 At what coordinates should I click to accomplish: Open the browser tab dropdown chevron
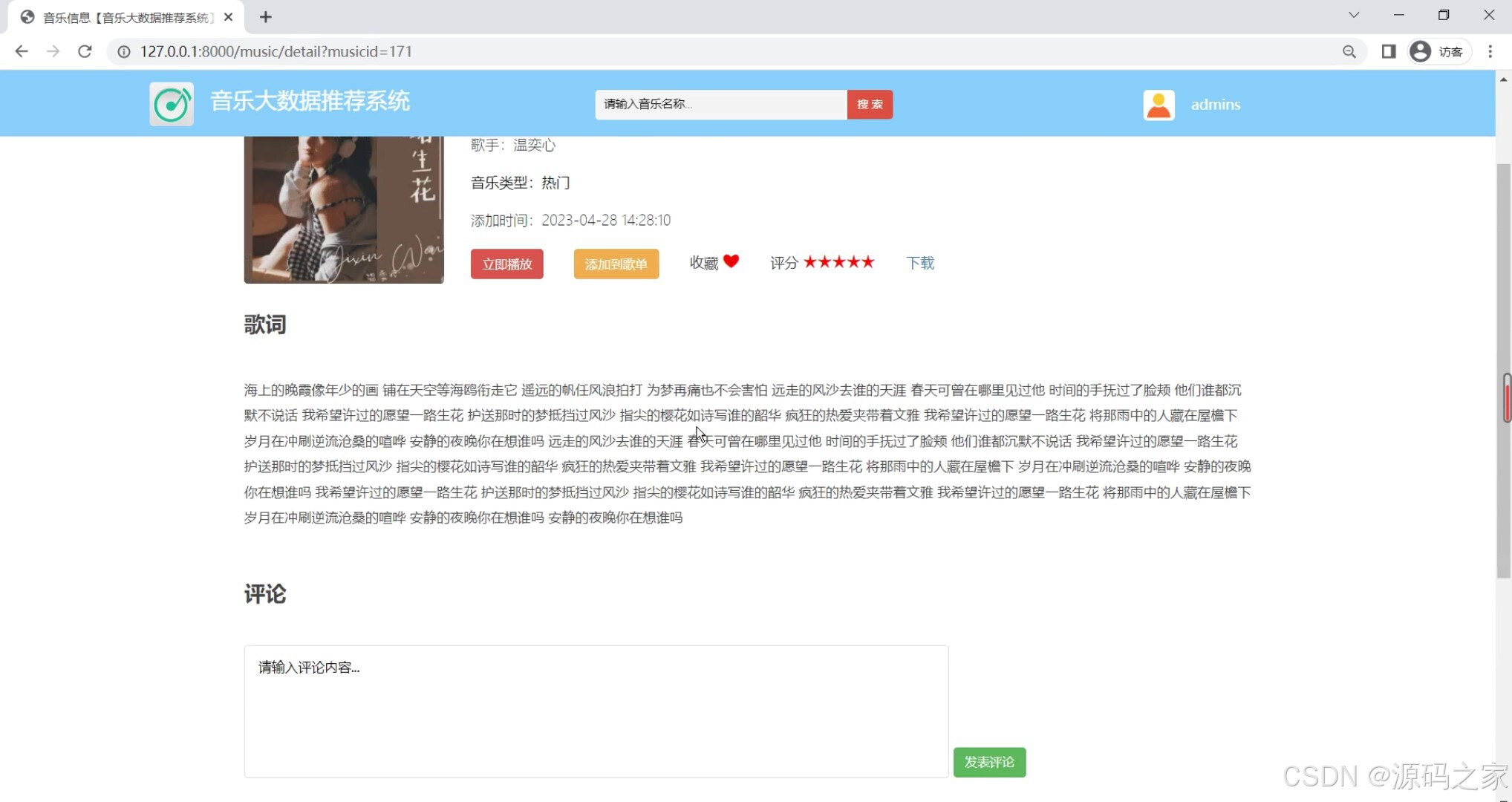1355,15
